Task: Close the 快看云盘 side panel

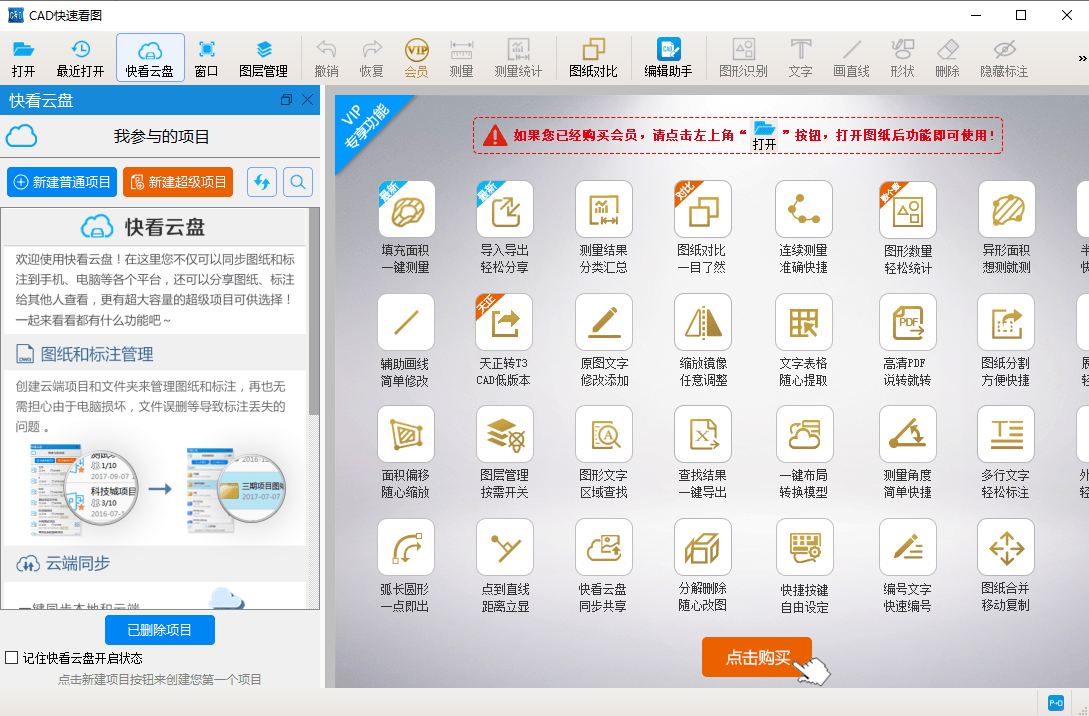Action: point(308,100)
